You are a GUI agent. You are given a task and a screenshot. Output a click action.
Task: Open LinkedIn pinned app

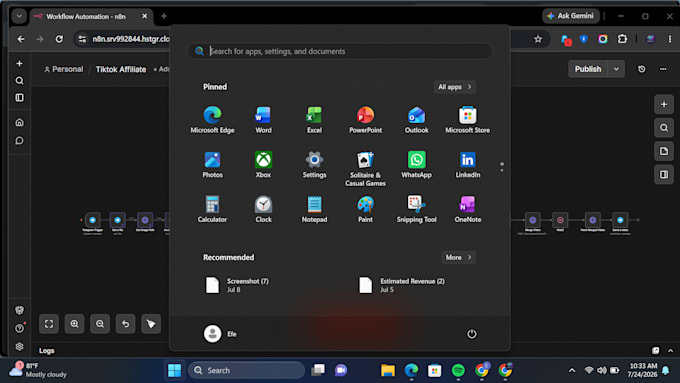(468, 165)
